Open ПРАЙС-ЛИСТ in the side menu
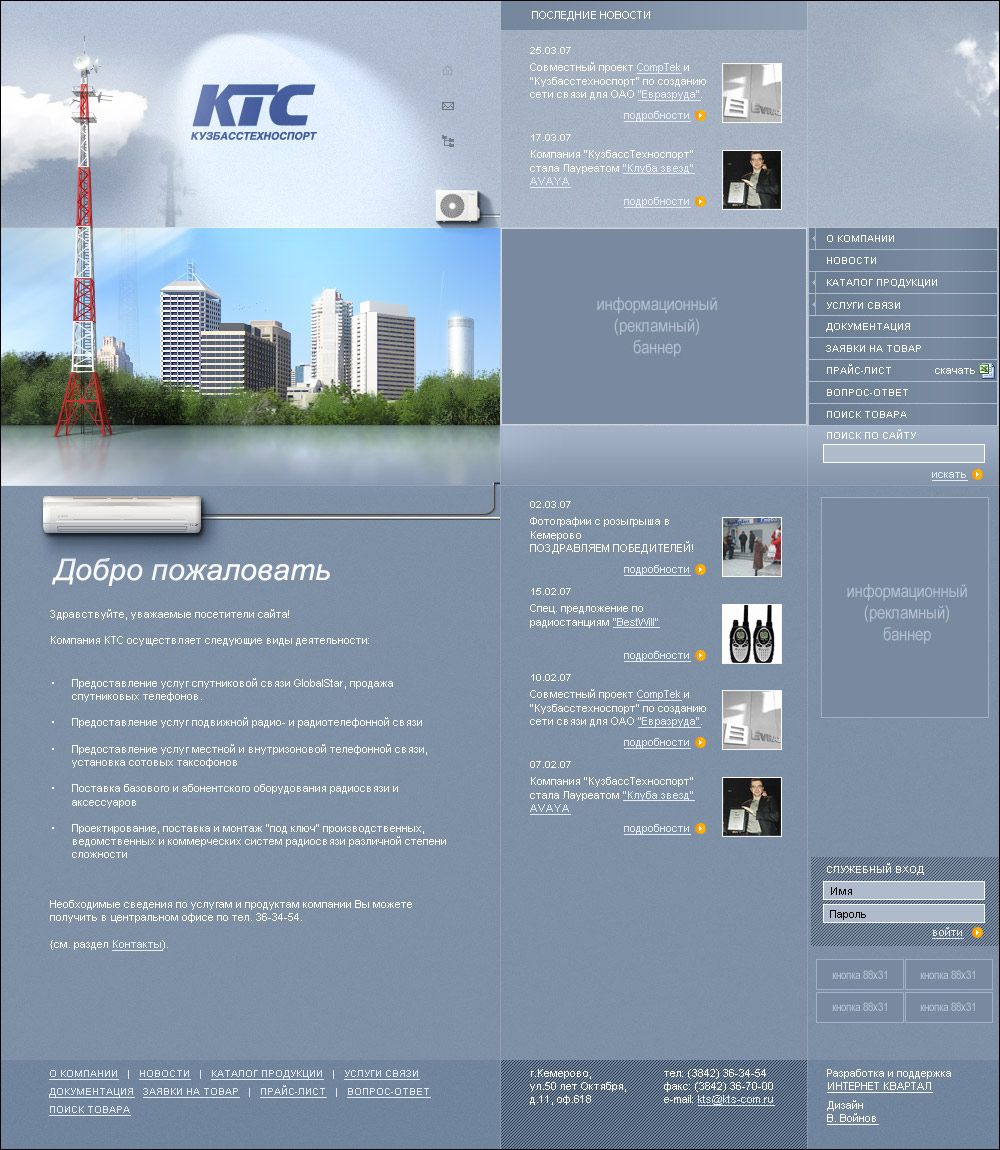Image resolution: width=1000 pixels, height=1150 pixels. 858,370
